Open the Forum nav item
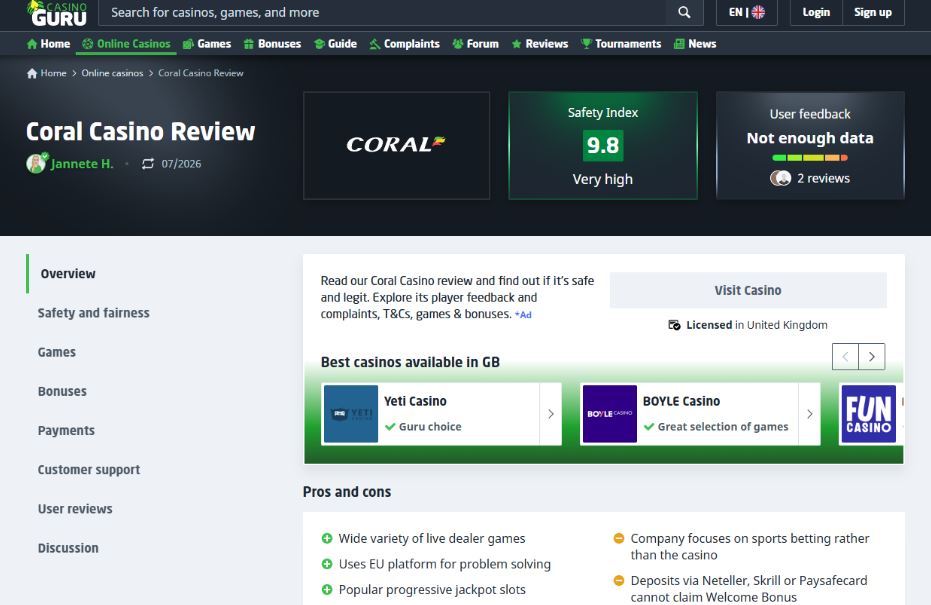The height and width of the screenshot is (605, 931). (476, 44)
